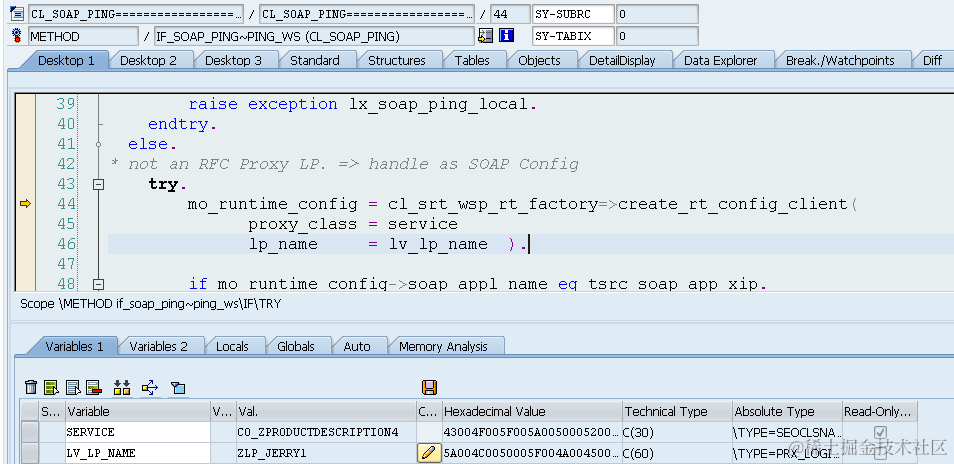Click code line 44 with mo_runtime_config
Viewport: 954px width, 464px height.
pyautogui.click(x=522, y=204)
